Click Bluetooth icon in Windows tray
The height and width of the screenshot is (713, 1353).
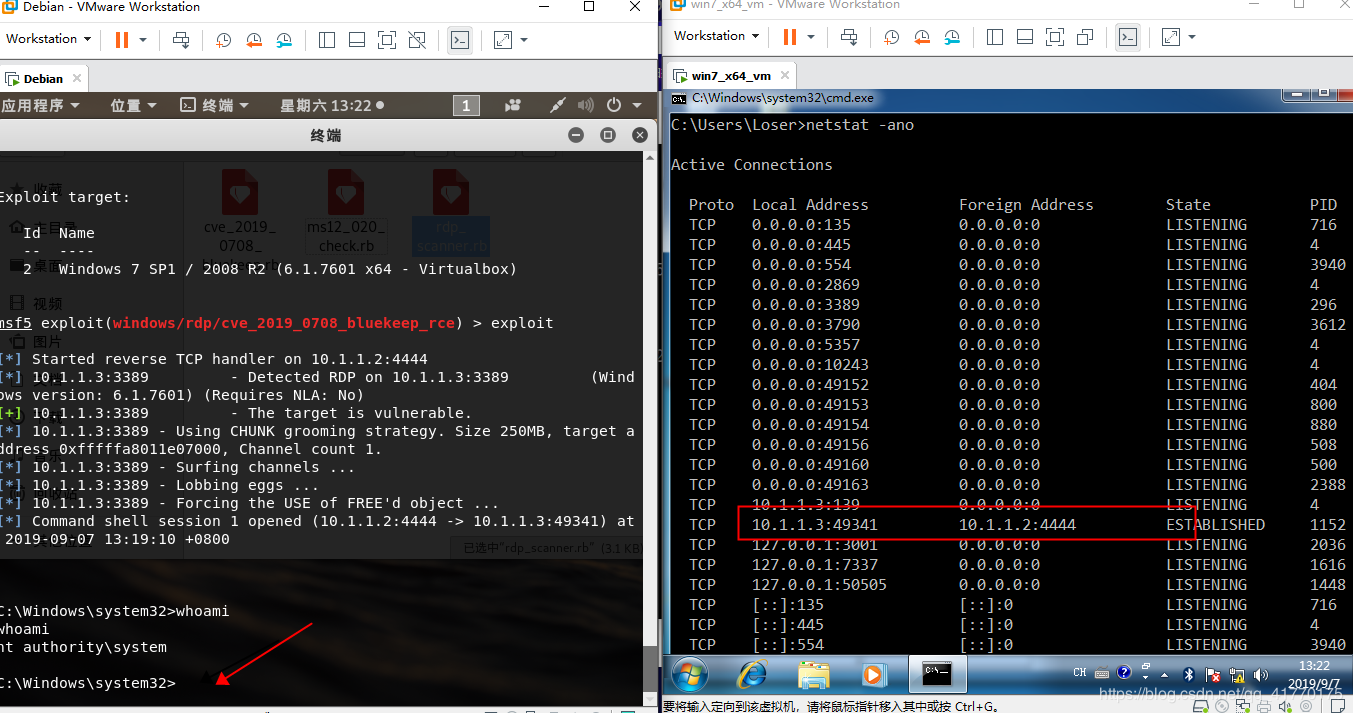coord(1188,674)
